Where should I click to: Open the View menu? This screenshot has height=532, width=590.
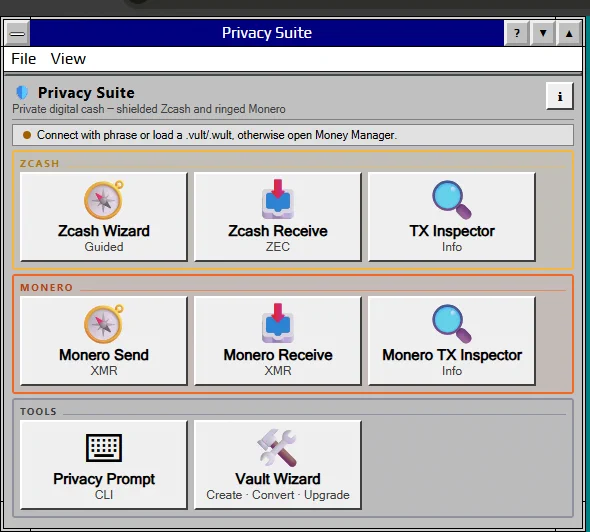pyautogui.click(x=68, y=59)
